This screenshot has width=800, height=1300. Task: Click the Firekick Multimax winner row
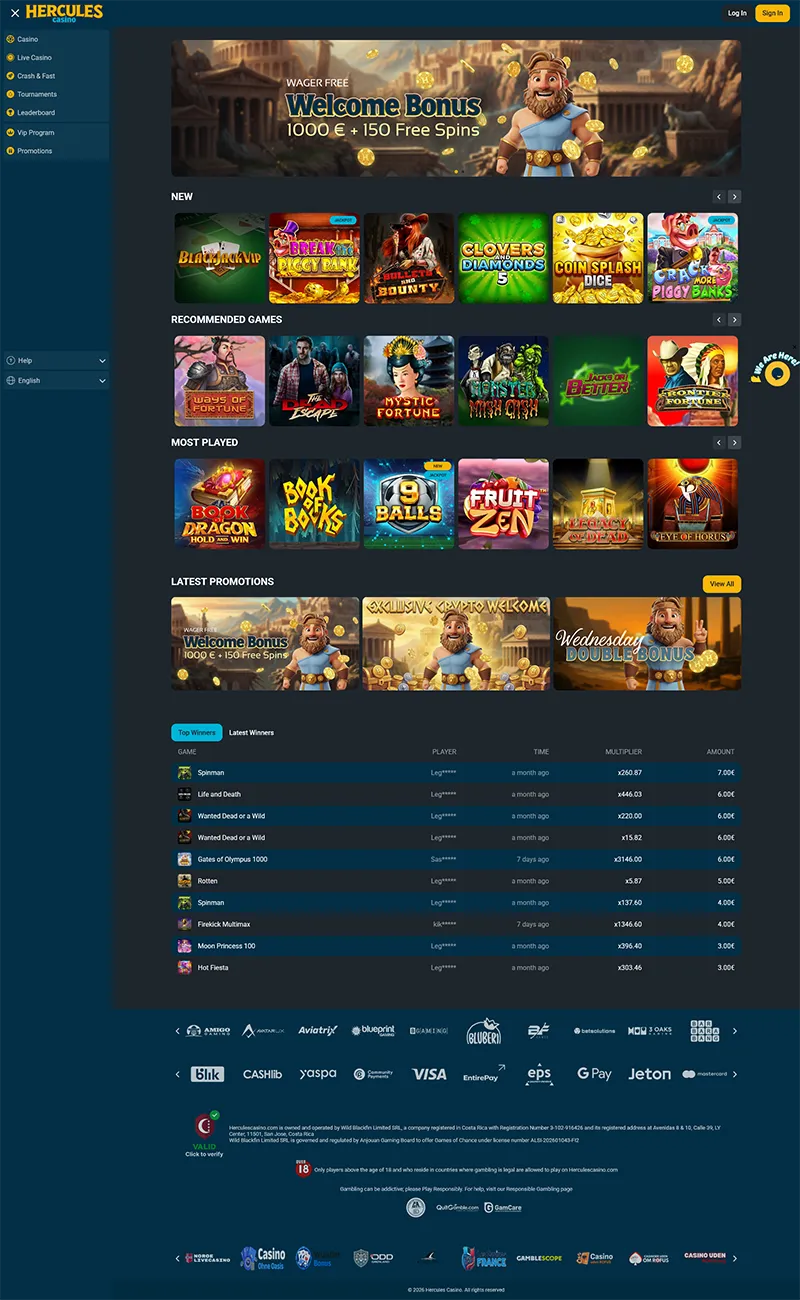[x=456, y=924]
